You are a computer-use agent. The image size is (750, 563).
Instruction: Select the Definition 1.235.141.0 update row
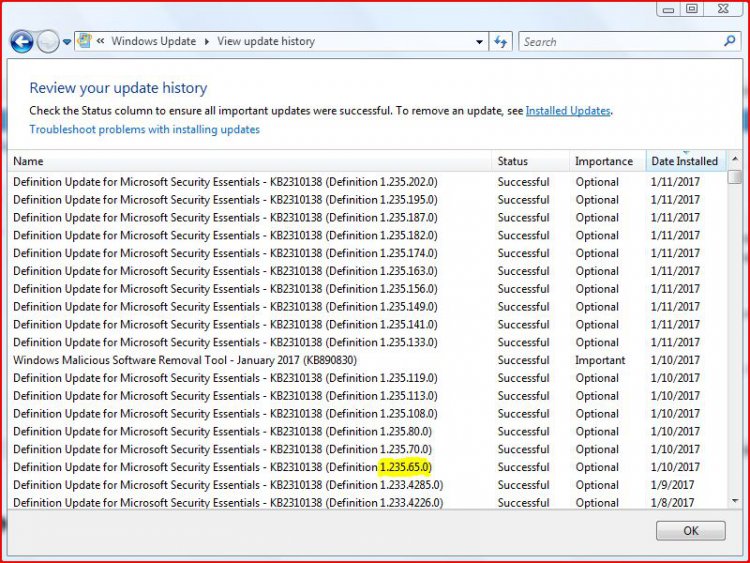click(367, 324)
